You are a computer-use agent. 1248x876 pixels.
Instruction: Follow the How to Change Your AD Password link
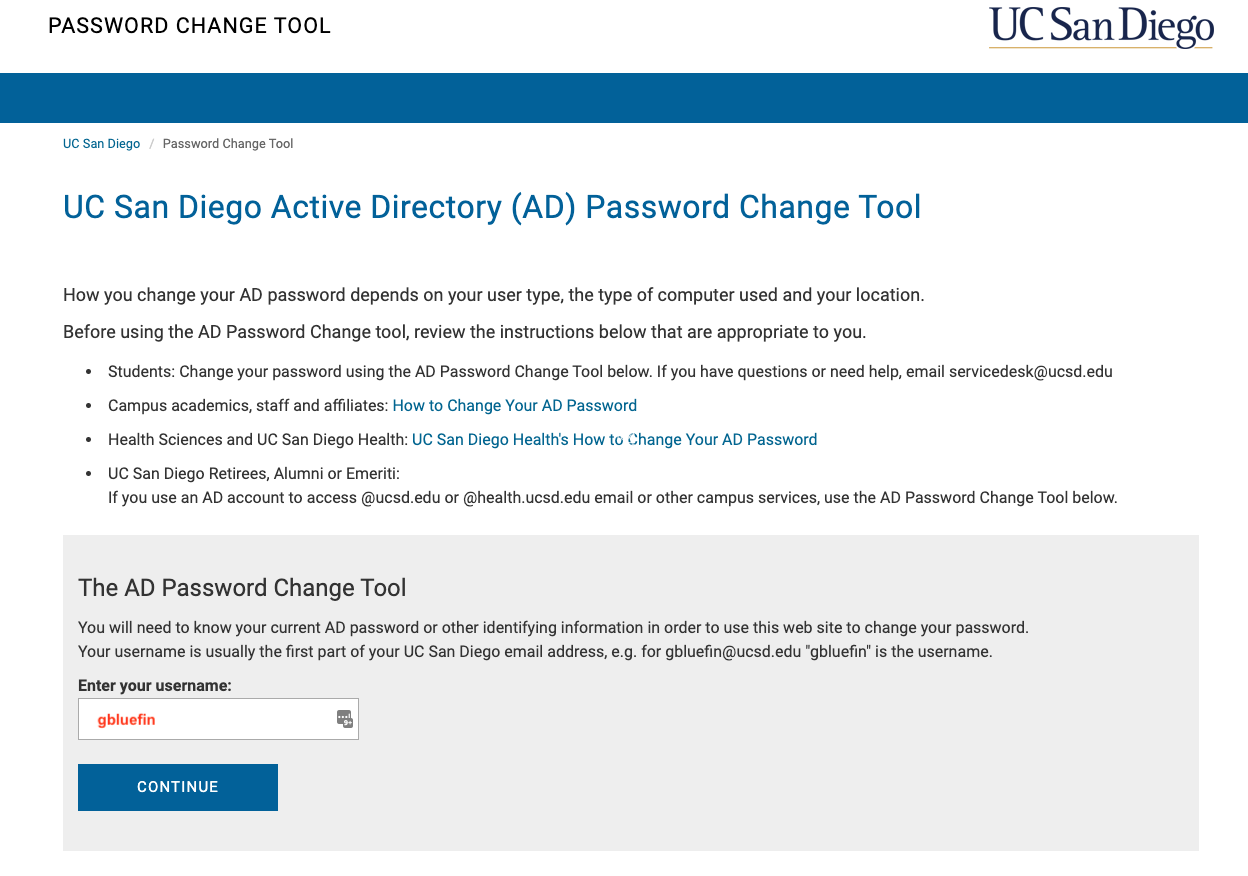[x=514, y=405]
